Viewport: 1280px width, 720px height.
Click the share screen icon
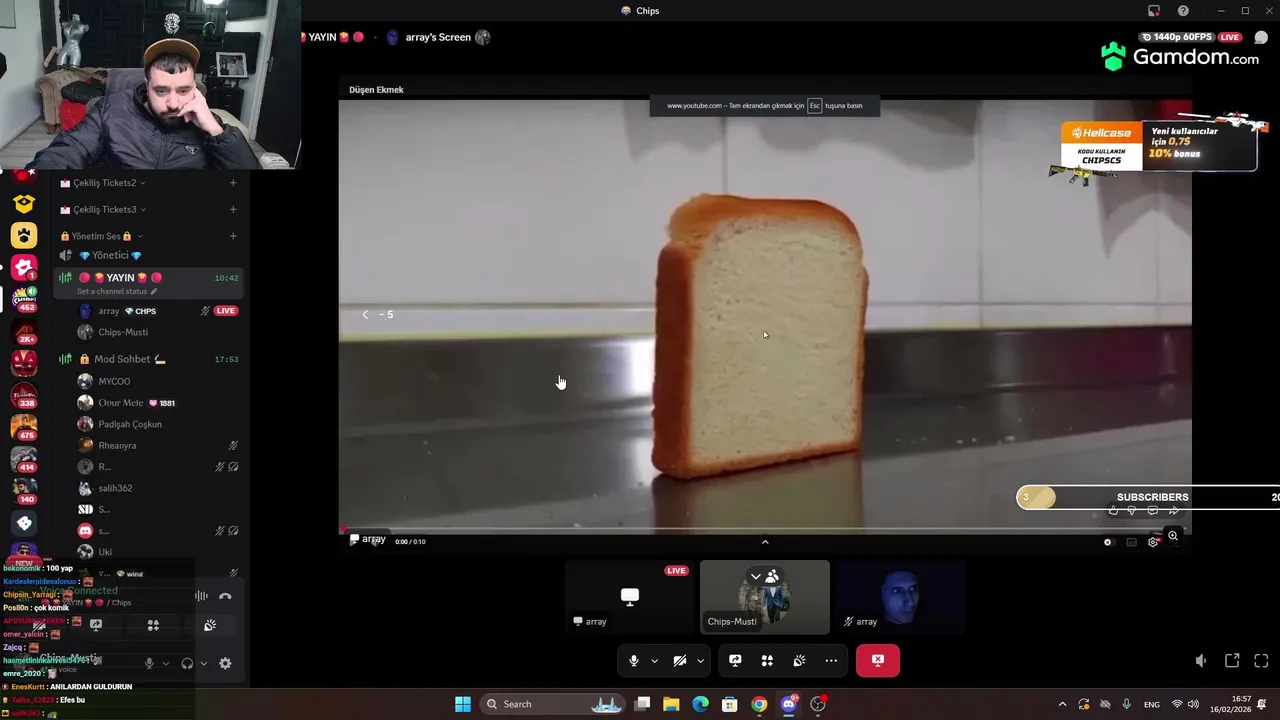coord(735,661)
